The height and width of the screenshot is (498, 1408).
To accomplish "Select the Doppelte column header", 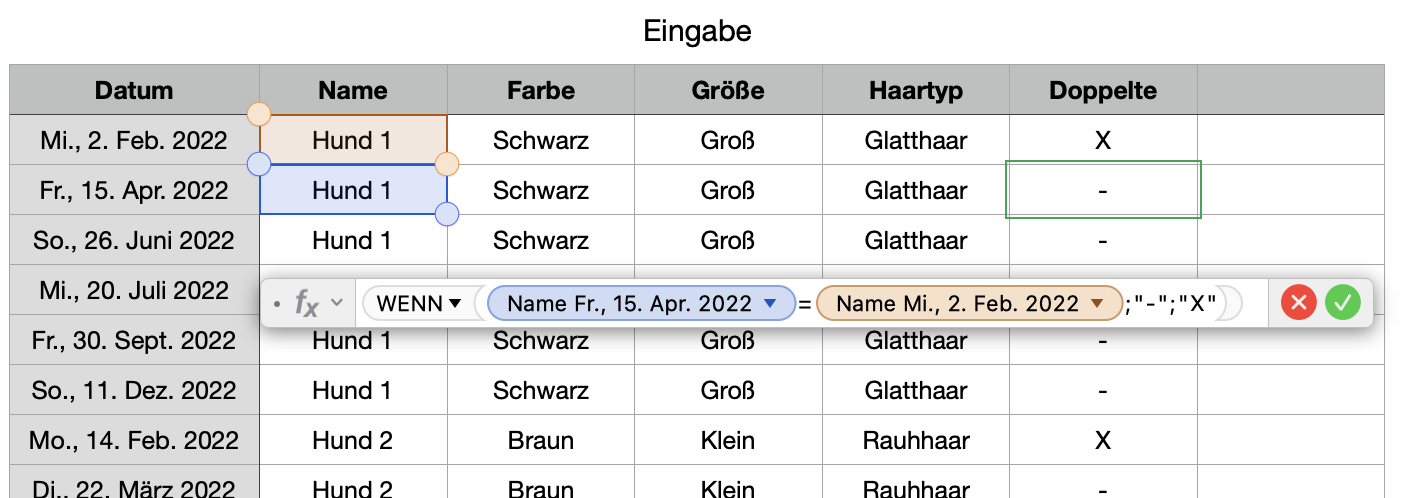I will tap(1102, 90).
